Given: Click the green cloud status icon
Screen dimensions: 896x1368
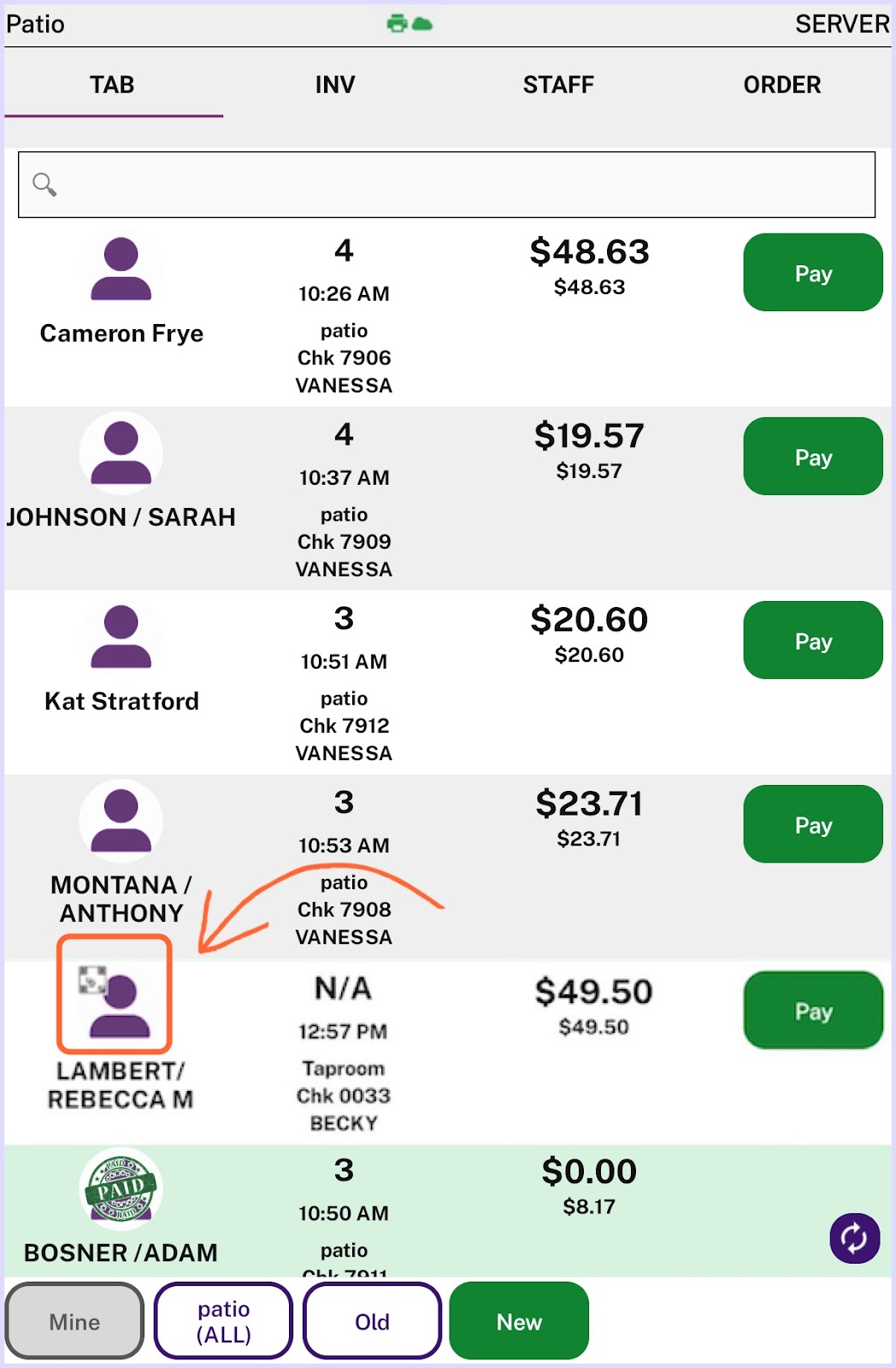Looking at the screenshot, I should (422, 24).
